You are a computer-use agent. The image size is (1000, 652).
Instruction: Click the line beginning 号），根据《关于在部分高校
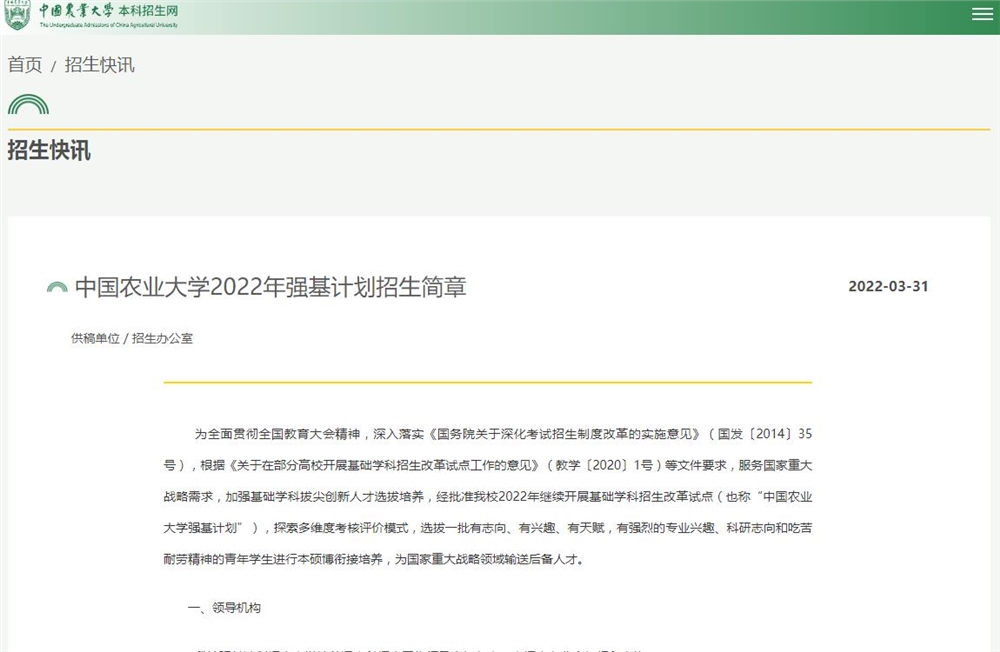[x=488, y=465]
